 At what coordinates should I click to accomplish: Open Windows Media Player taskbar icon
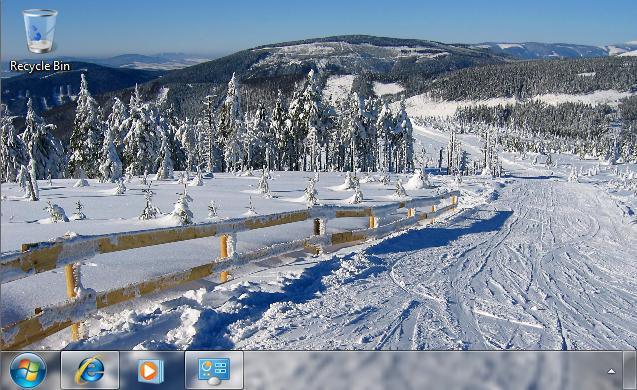(151, 370)
